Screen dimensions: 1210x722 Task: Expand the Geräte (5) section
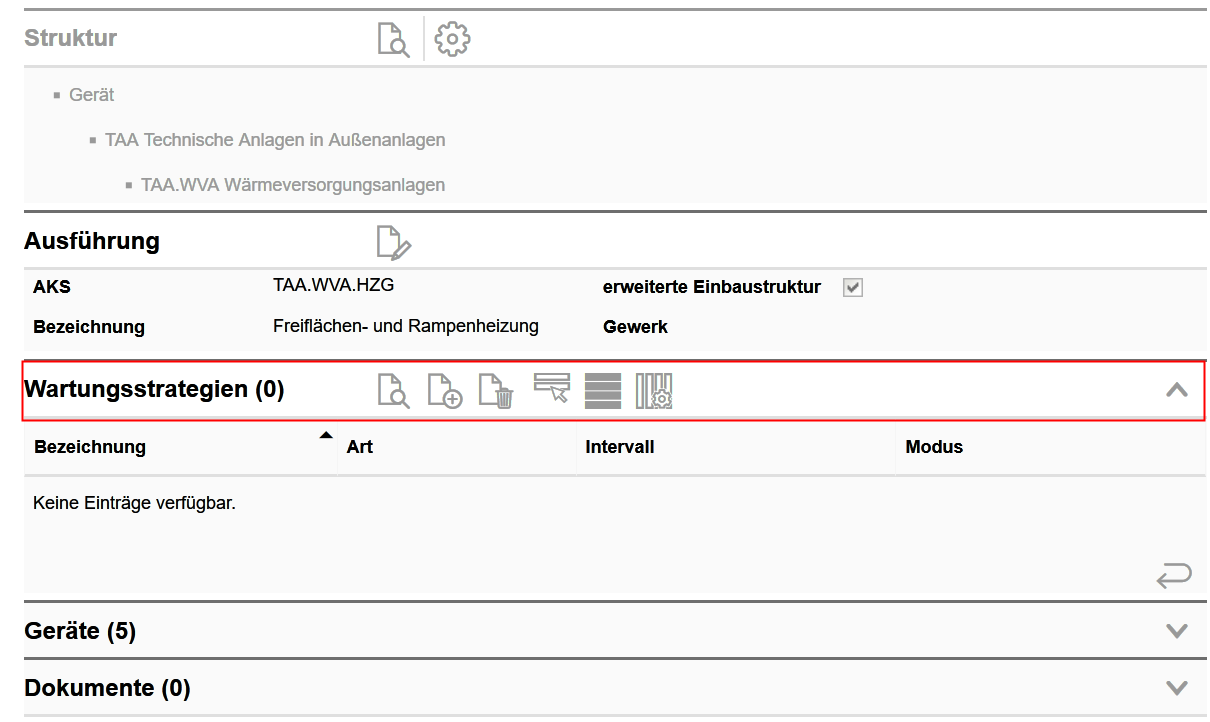pos(1176,630)
